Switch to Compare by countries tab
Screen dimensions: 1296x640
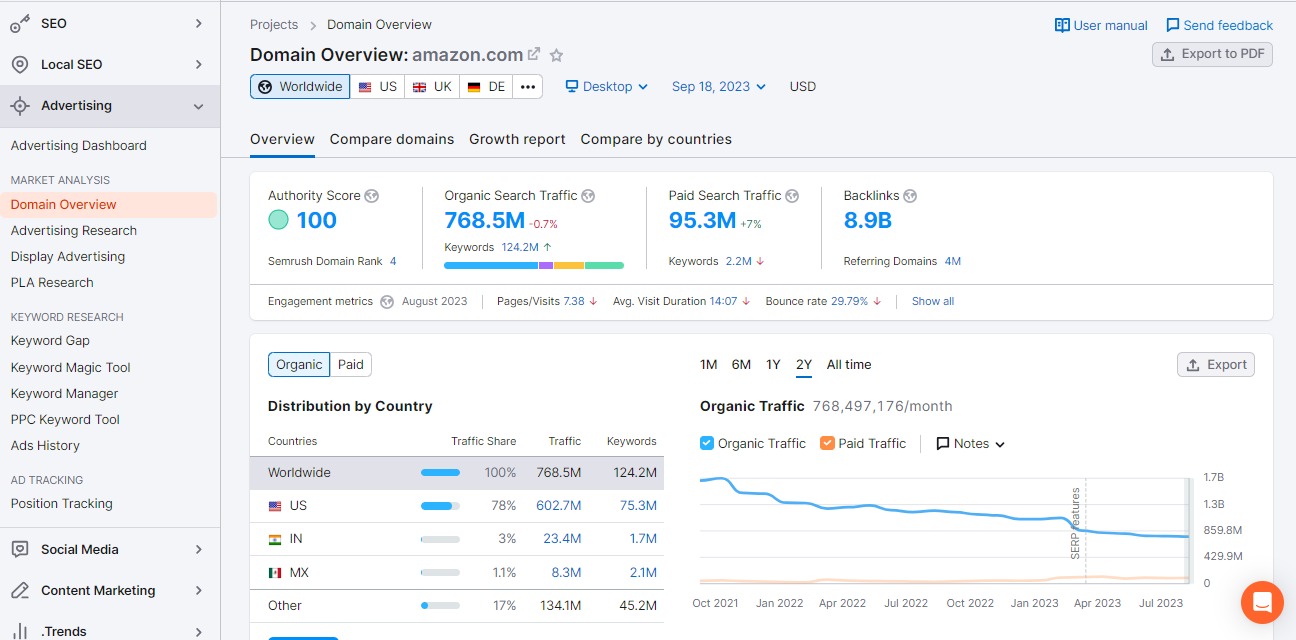(656, 139)
